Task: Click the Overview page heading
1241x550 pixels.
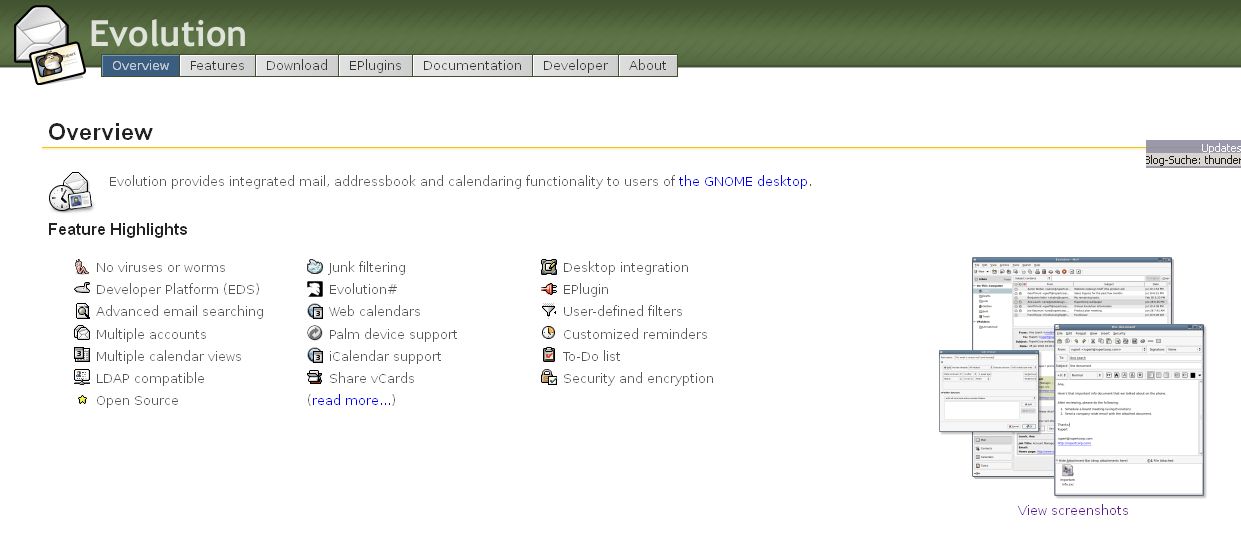Action: point(100,132)
